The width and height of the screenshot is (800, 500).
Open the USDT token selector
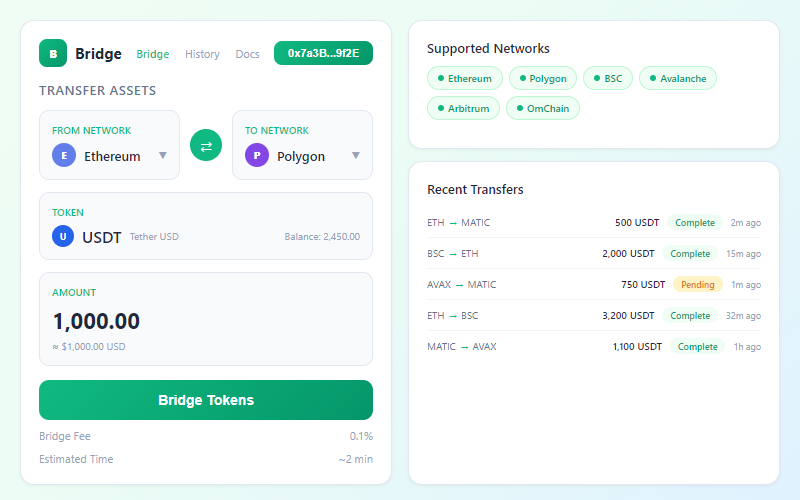click(206, 228)
